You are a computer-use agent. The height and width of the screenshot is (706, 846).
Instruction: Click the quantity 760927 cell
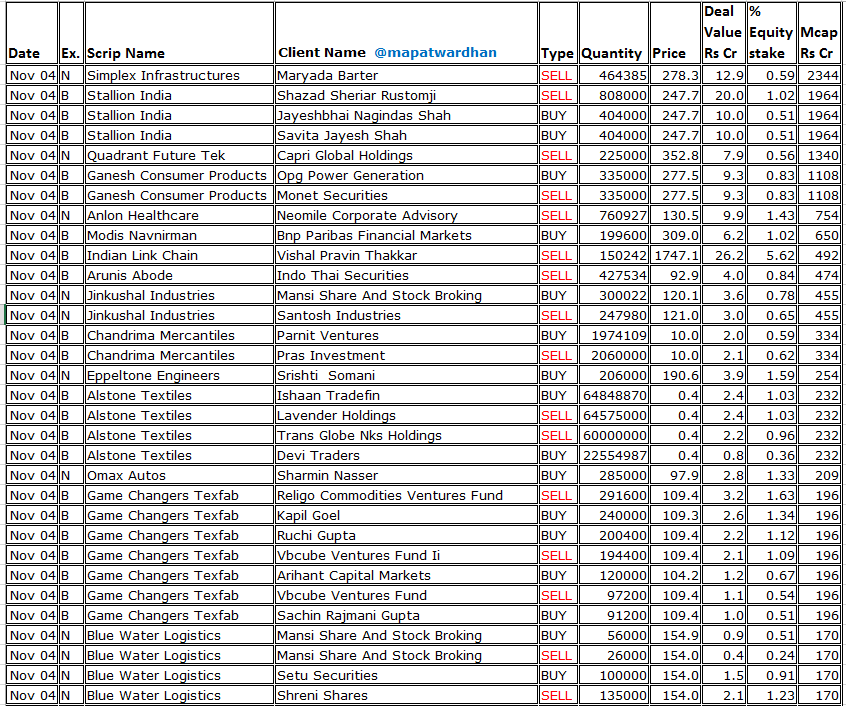click(613, 215)
